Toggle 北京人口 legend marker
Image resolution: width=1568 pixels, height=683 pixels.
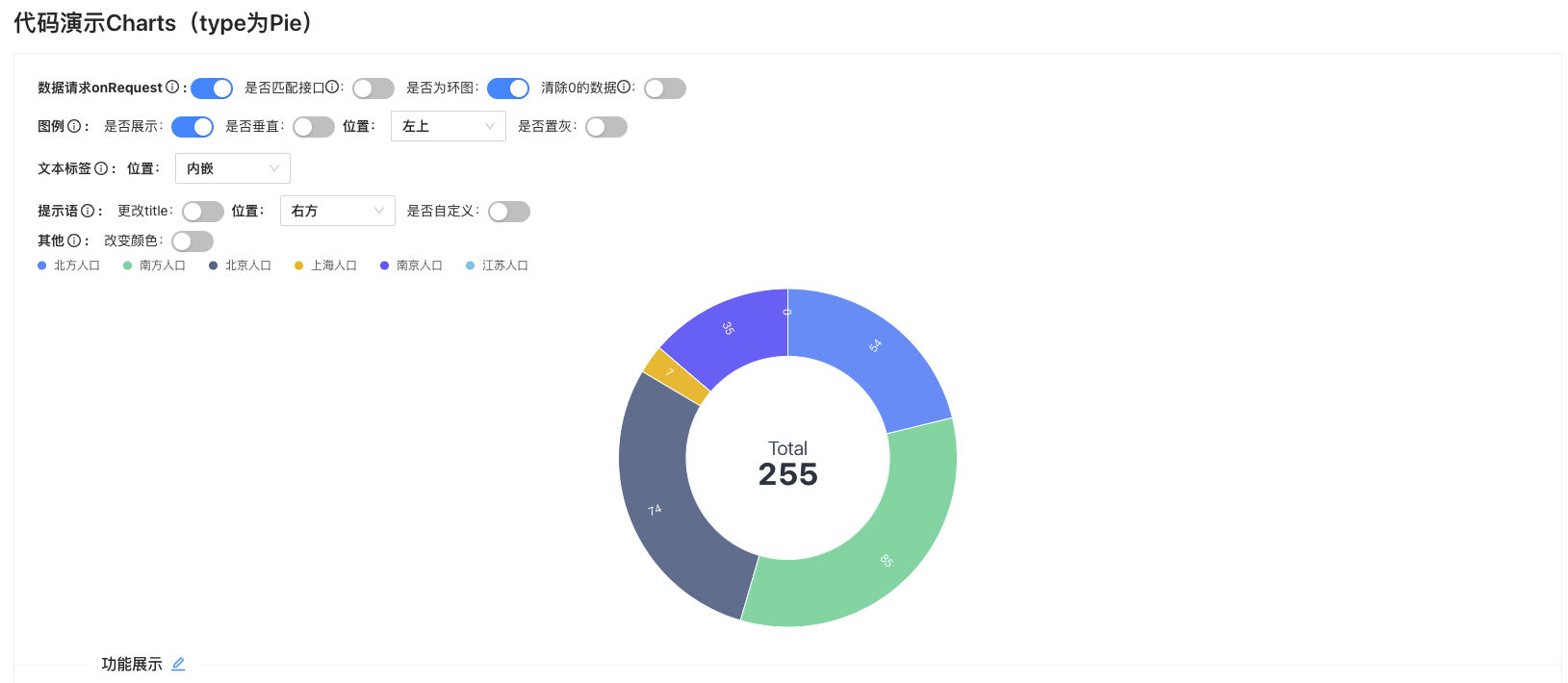pos(213,266)
